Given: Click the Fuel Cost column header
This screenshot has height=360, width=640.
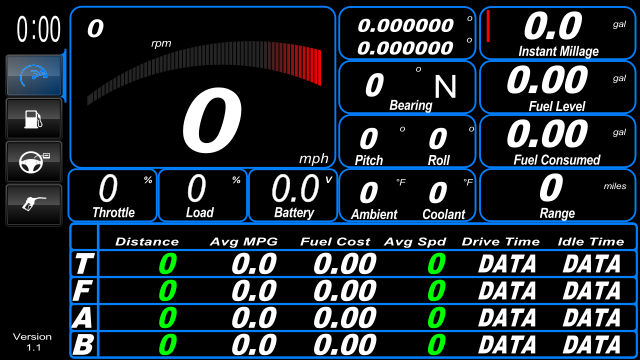Looking at the screenshot, I should [x=335, y=242].
